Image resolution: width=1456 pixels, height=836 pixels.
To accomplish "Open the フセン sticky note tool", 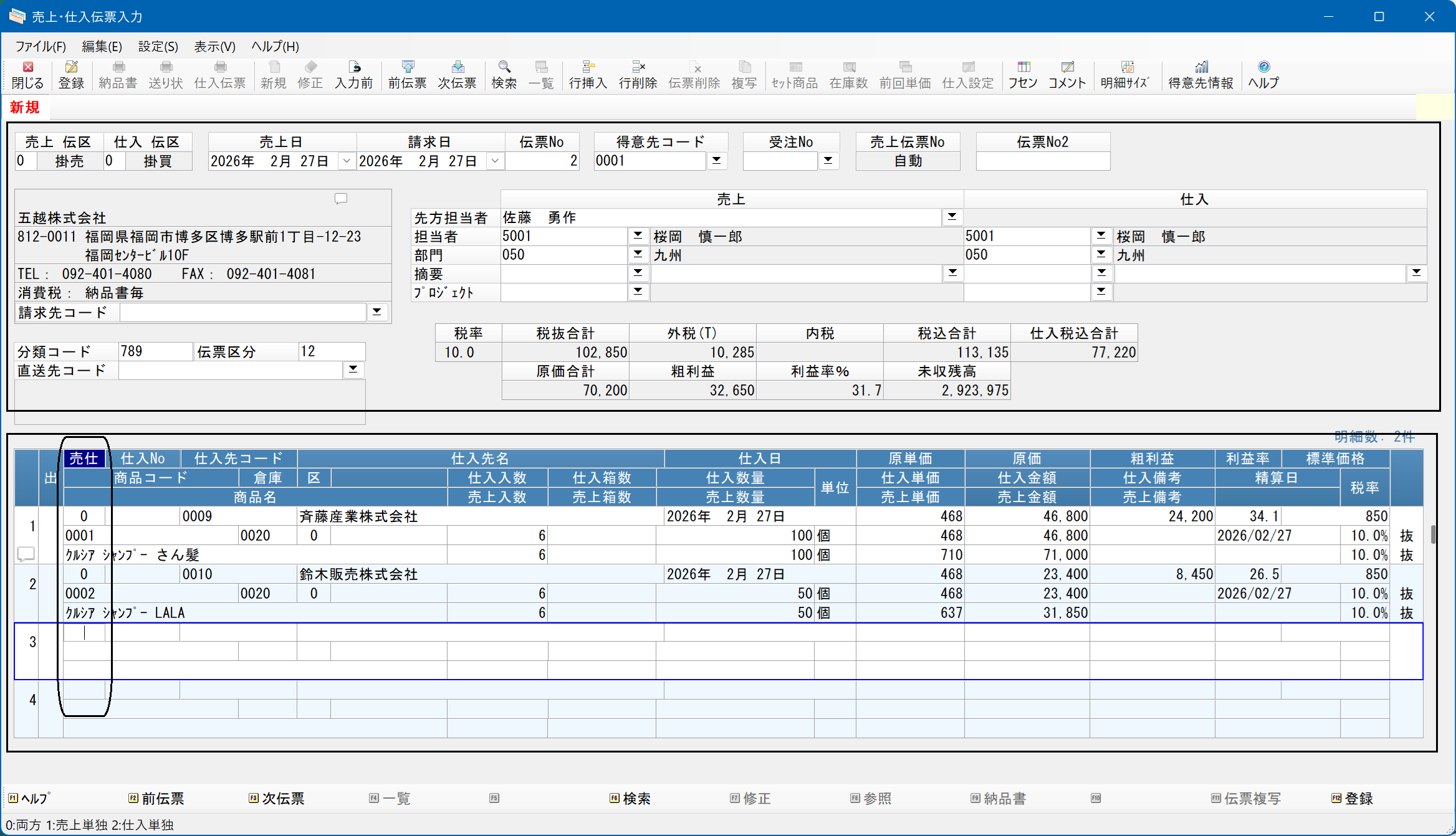I will point(1023,75).
